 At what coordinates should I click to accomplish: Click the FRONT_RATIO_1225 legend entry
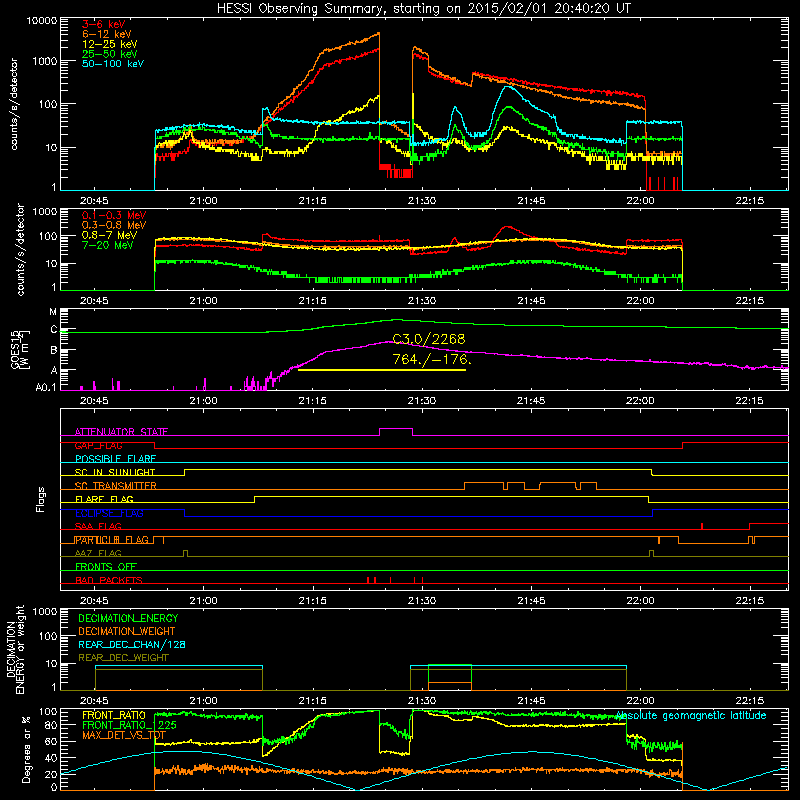pyautogui.click(x=129, y=725)
